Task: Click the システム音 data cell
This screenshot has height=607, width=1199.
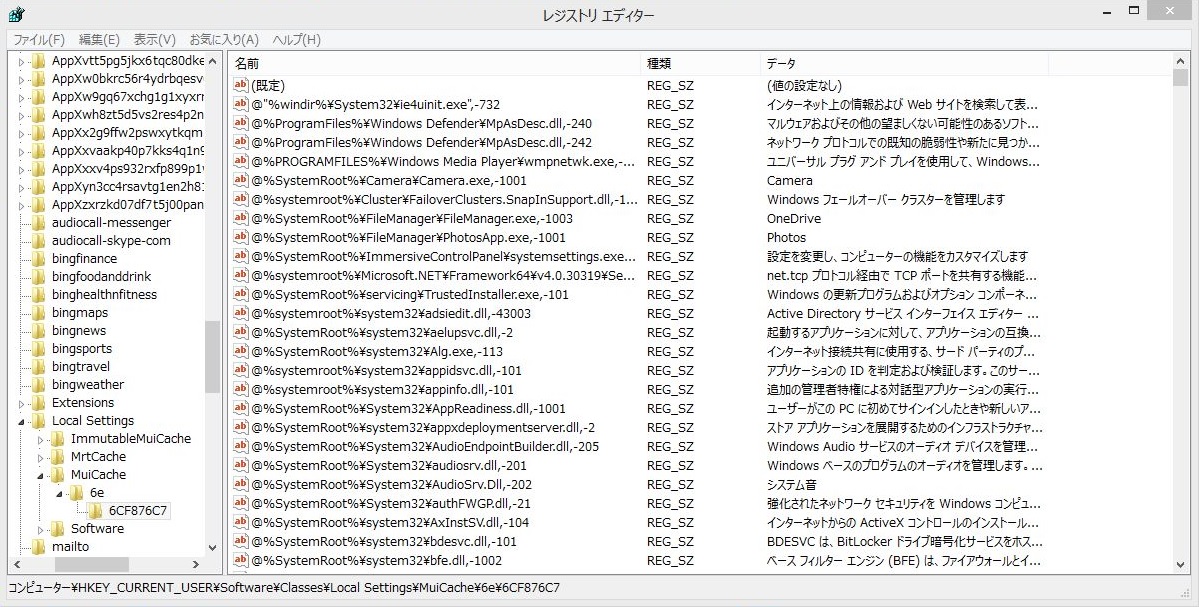Action: [791, 485]
